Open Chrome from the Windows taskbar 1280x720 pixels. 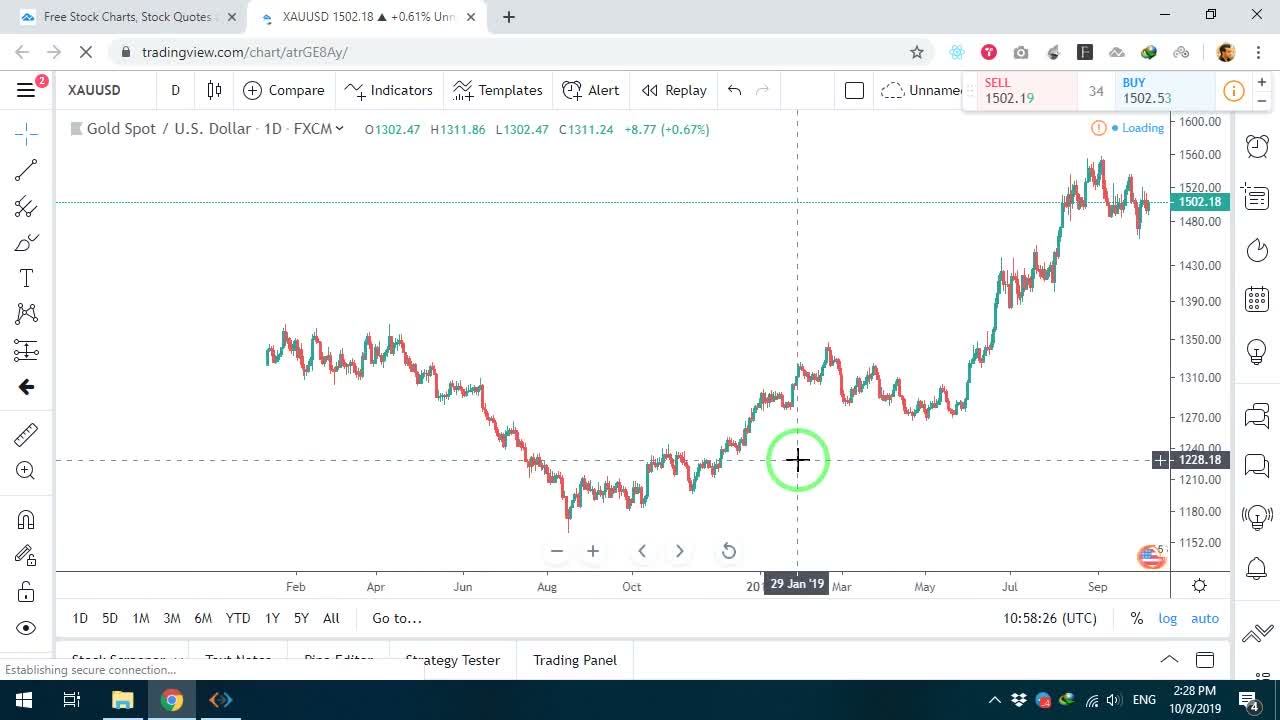(x=172, y=700)
